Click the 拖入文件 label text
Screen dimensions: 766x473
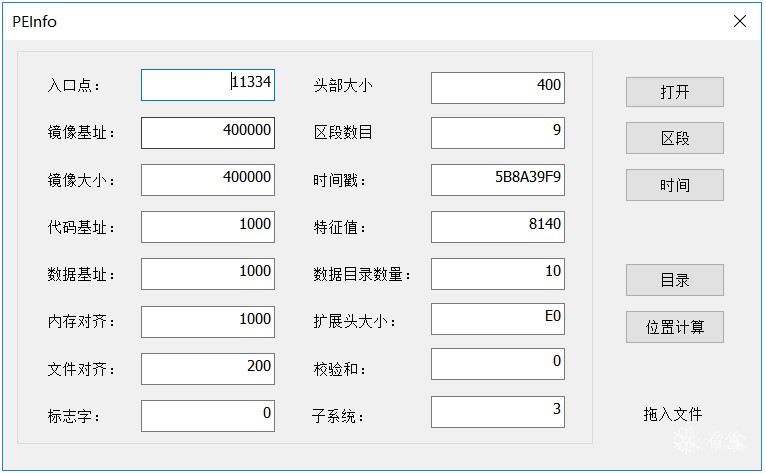673,414
